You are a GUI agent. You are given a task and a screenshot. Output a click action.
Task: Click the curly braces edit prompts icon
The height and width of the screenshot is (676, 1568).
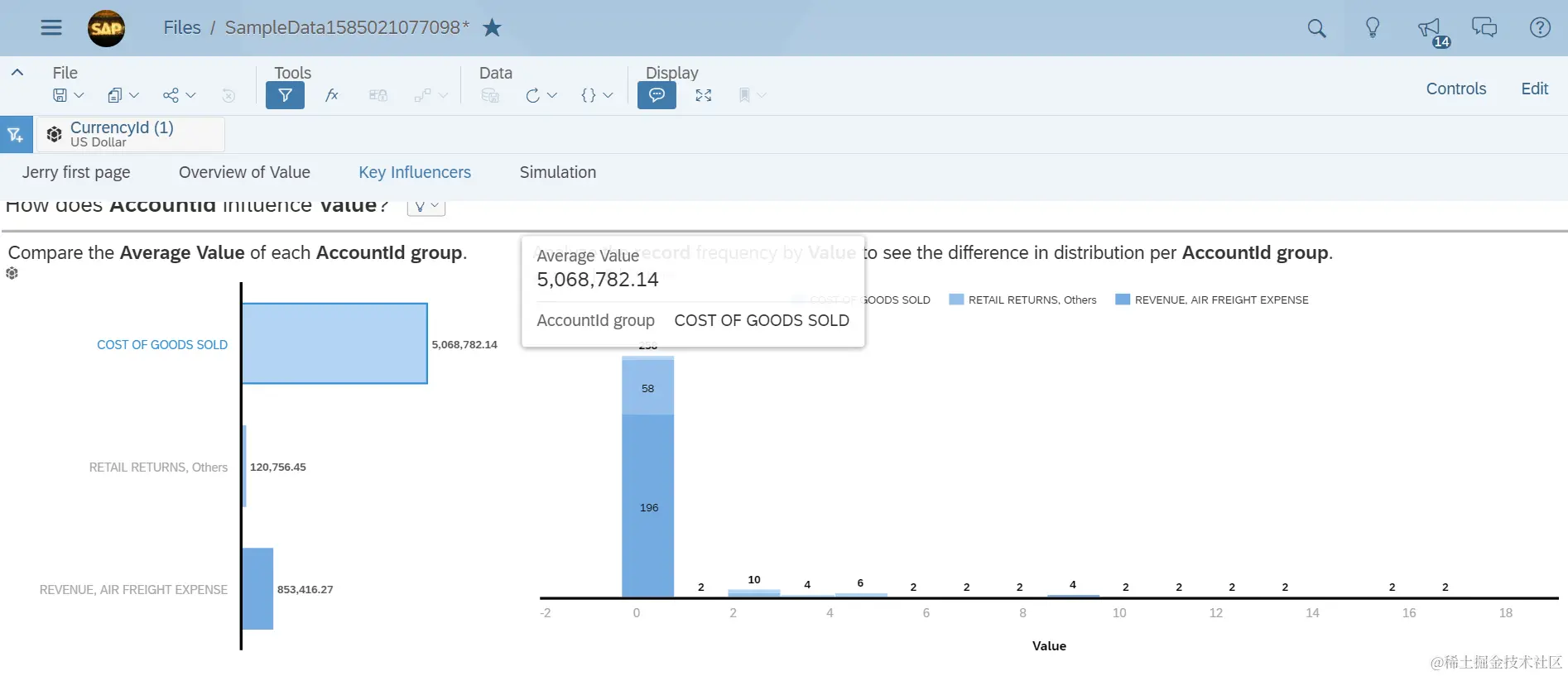[x=589, y=95]
